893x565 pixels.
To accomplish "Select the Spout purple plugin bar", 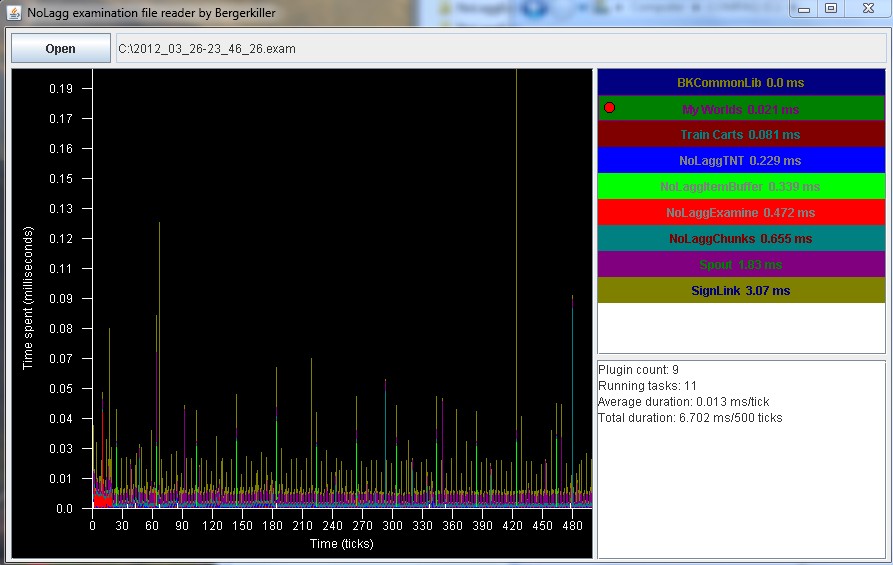I will (740, 265).
